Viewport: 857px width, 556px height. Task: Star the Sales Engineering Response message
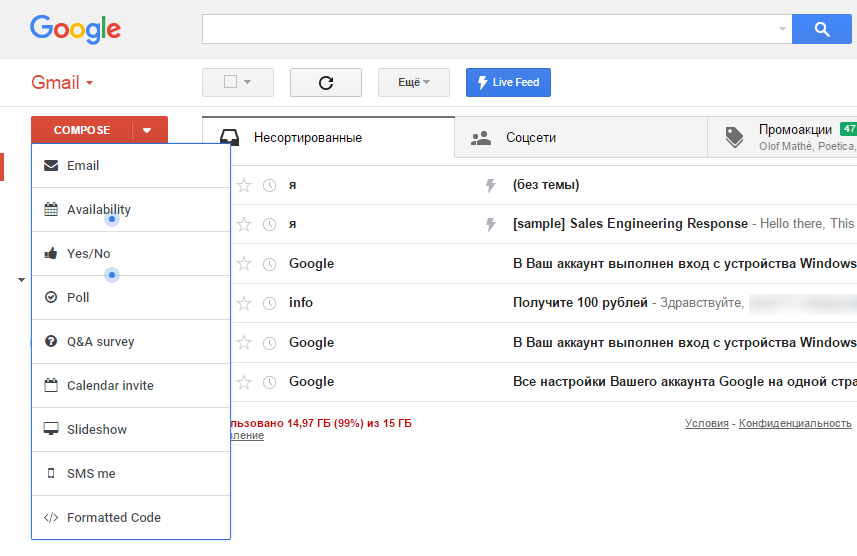pyautogui.click(x=244, y=224)
